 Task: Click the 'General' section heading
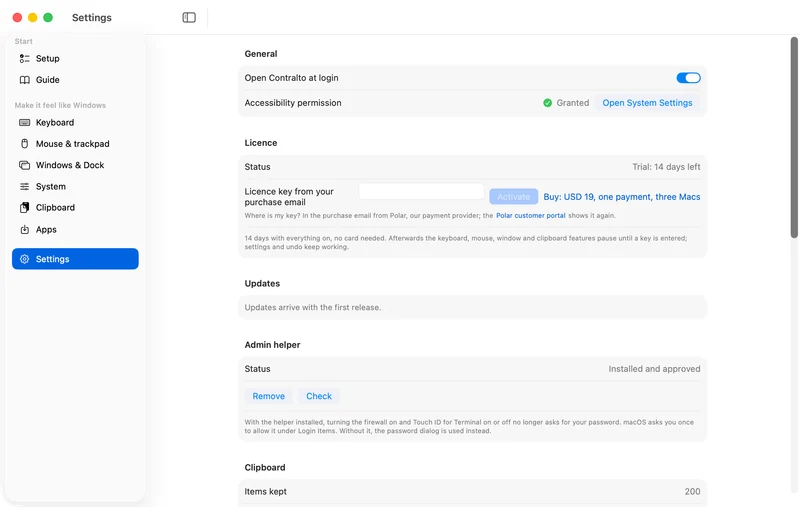click(x=261, y=54)
